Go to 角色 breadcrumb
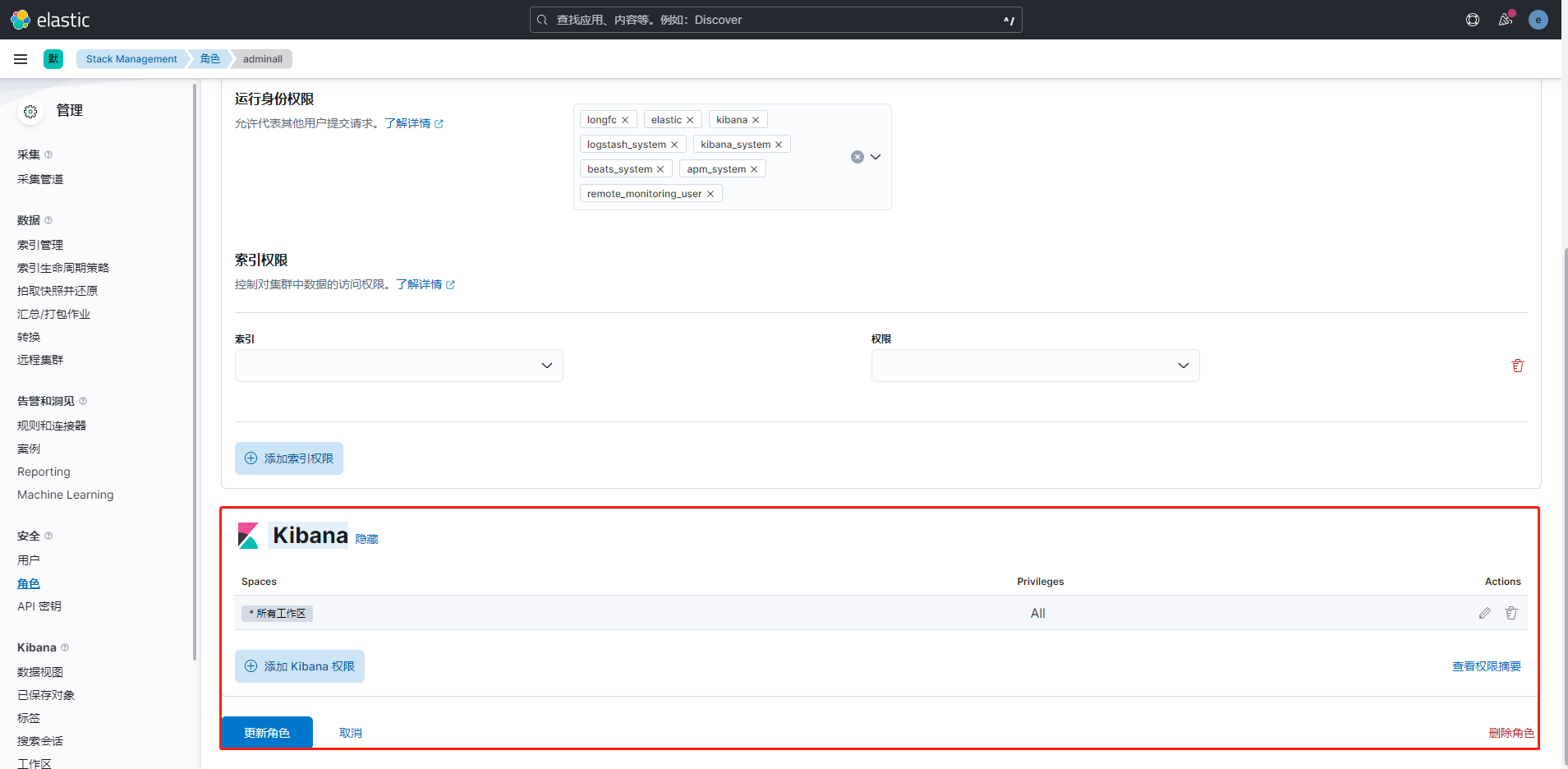This screenshot has height=769, width=1568. pos(210,59)
